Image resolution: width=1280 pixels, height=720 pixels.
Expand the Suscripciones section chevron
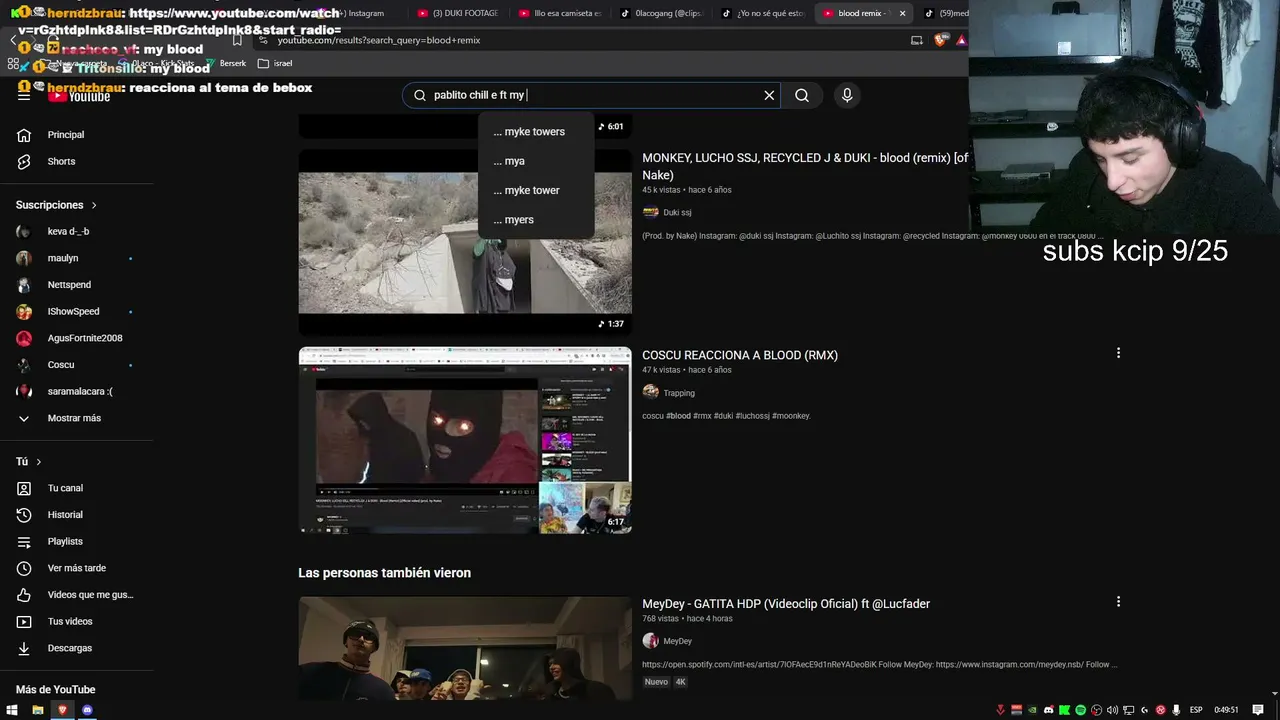click(95, 205)
